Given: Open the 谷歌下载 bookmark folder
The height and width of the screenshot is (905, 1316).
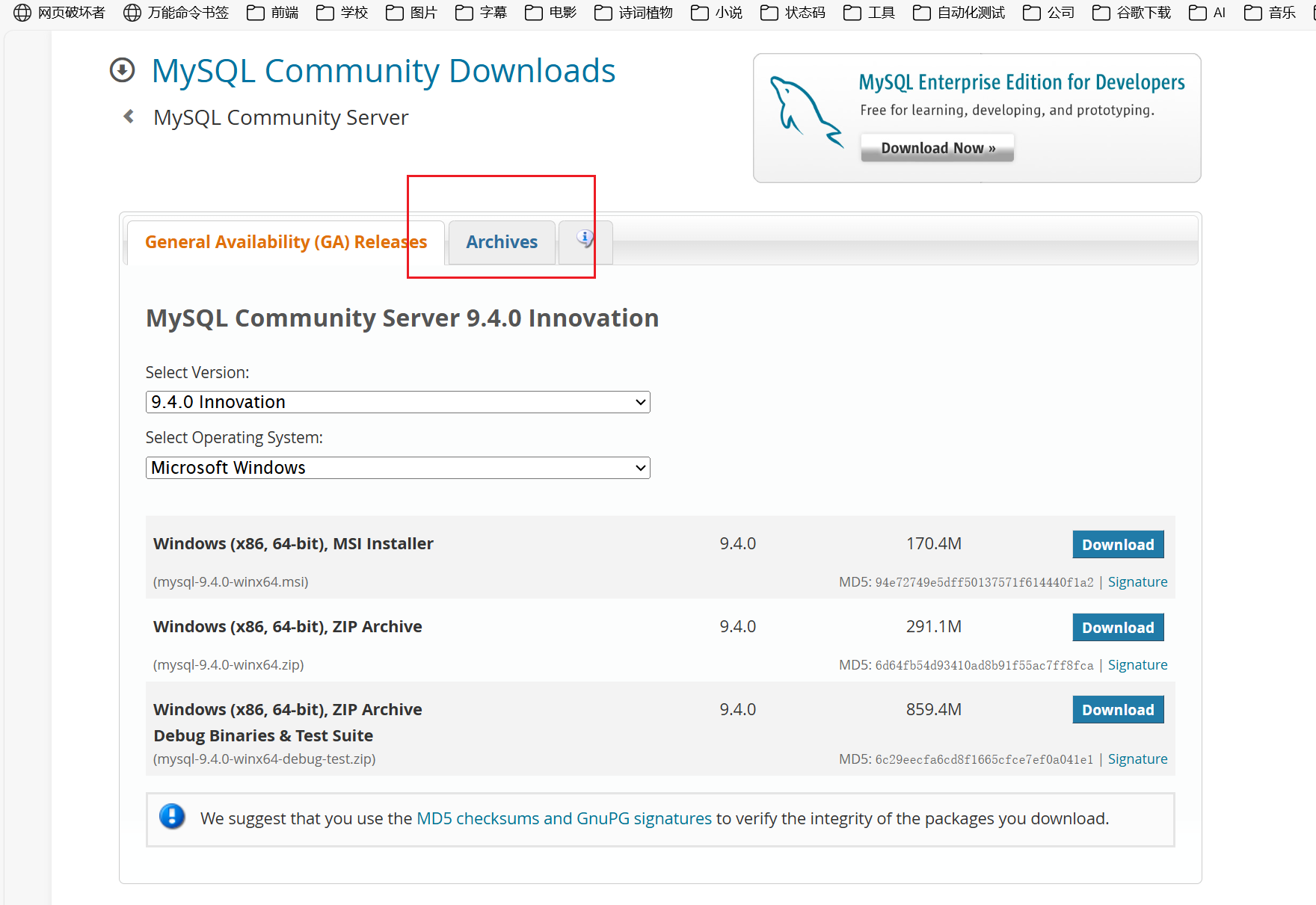Looking at the screenshot, I should [x=1132, y=13].
